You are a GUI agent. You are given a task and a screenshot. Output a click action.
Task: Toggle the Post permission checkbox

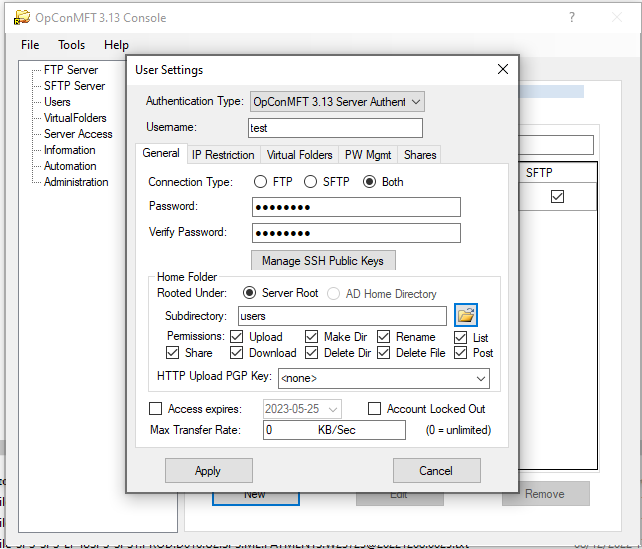pos(461,353)
